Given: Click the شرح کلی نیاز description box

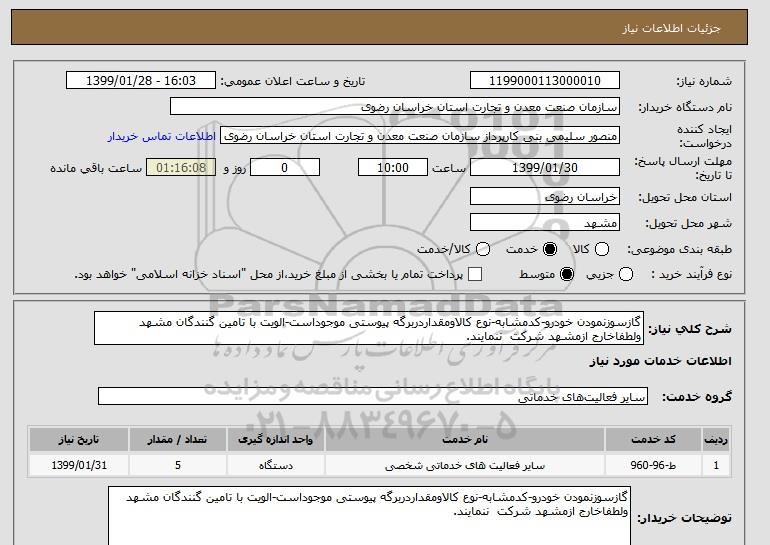Looking at the screenshot, I should click(369, 328).
